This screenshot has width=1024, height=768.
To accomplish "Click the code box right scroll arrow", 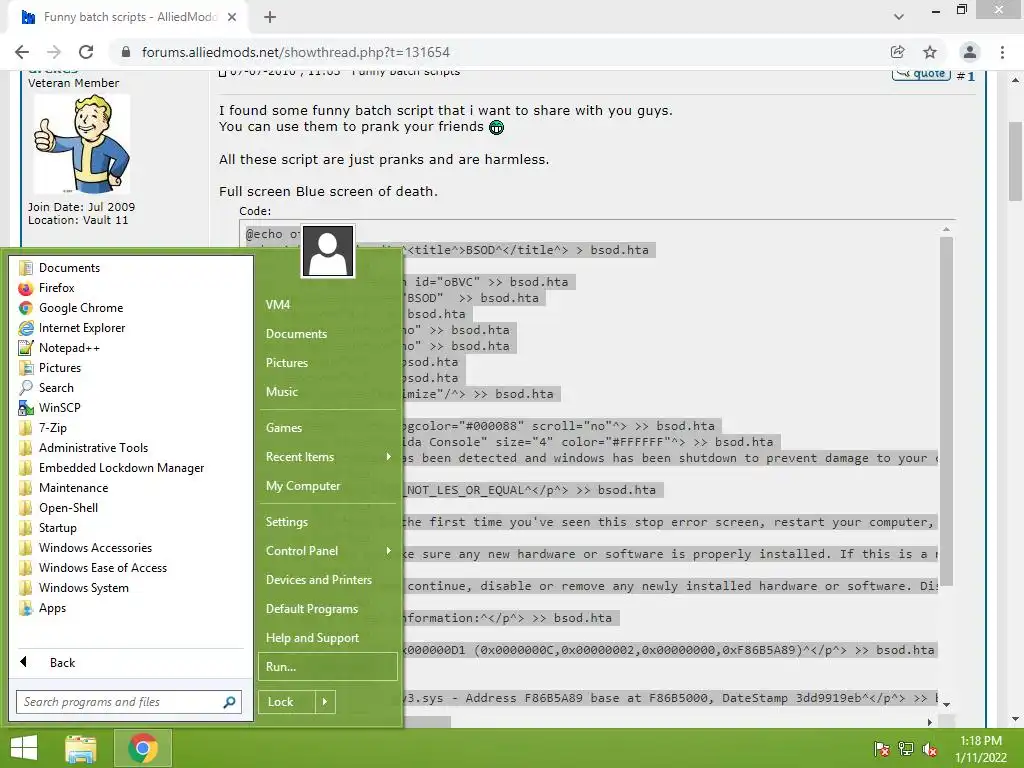I will (929, 722).
